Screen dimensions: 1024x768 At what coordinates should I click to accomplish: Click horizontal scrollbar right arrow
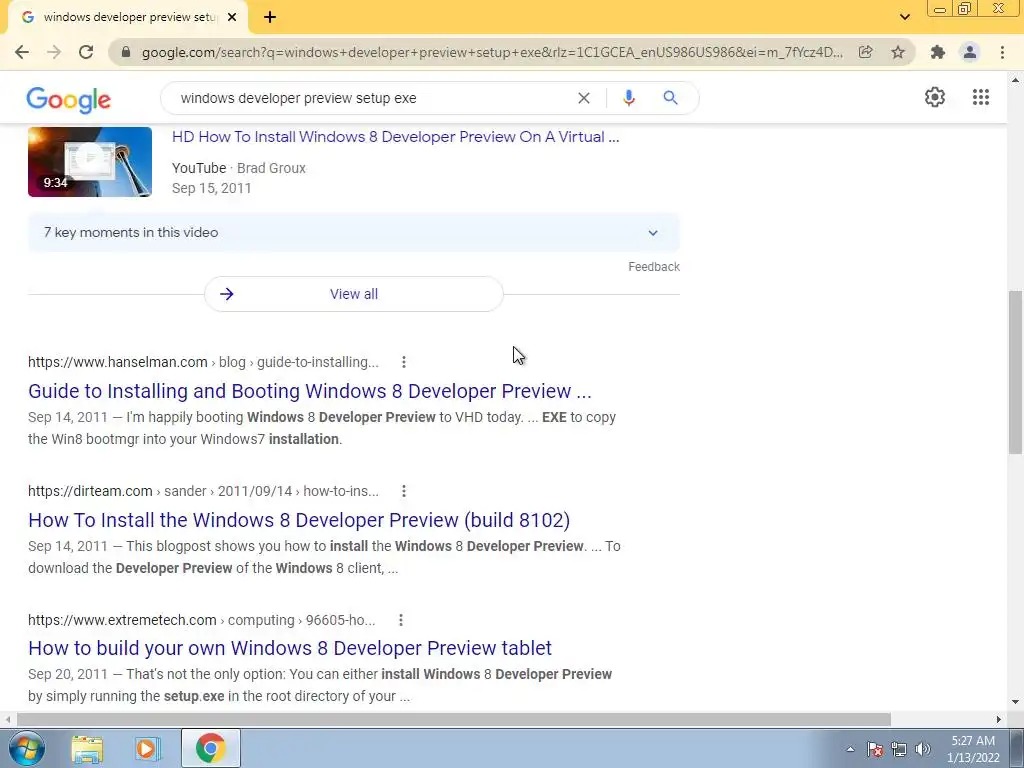pyautogui.click(x=999, y=719)
